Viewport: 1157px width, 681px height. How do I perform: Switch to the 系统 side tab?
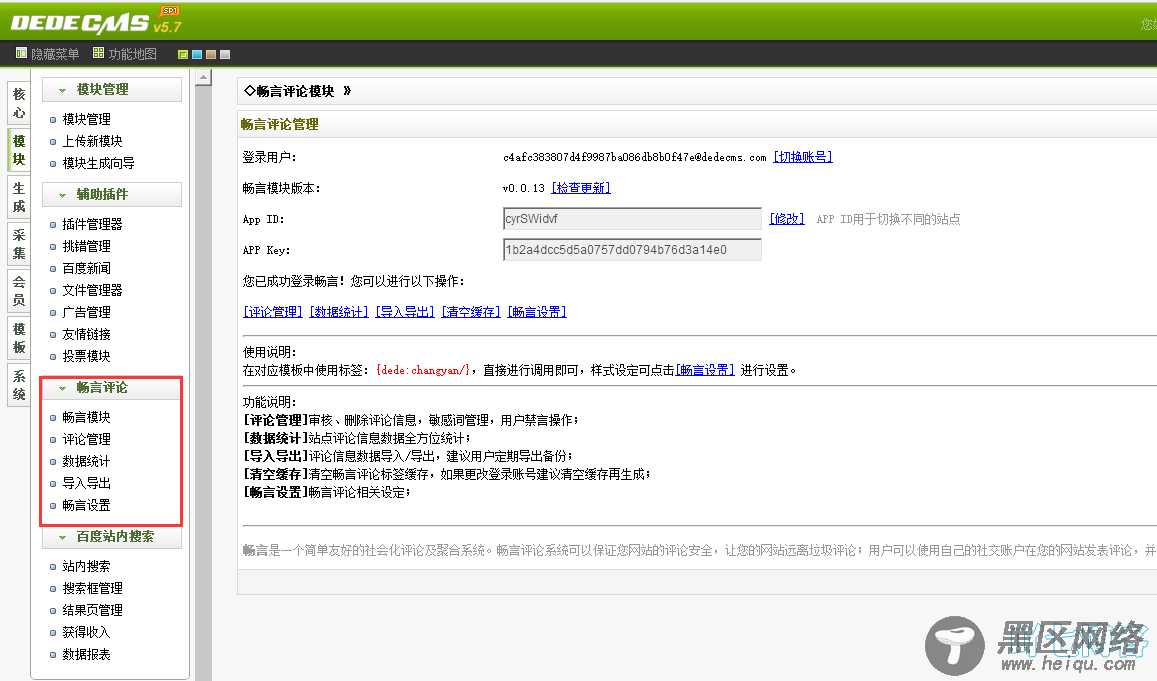(x=19, y=385)
